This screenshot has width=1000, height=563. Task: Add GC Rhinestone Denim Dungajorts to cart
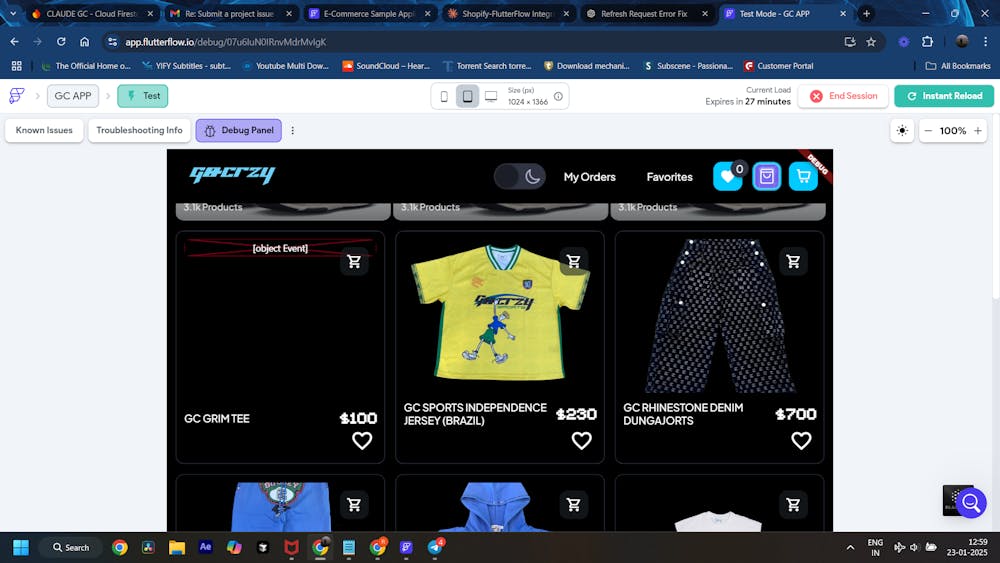(x=793, y=261)
